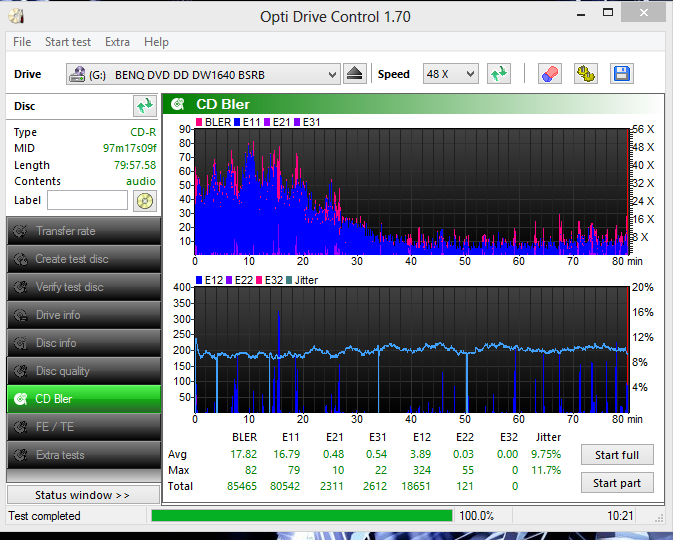The image size is (673, 540).
Task: Click the CD Bler header disc icon
Action: click(x=178, y=104)
